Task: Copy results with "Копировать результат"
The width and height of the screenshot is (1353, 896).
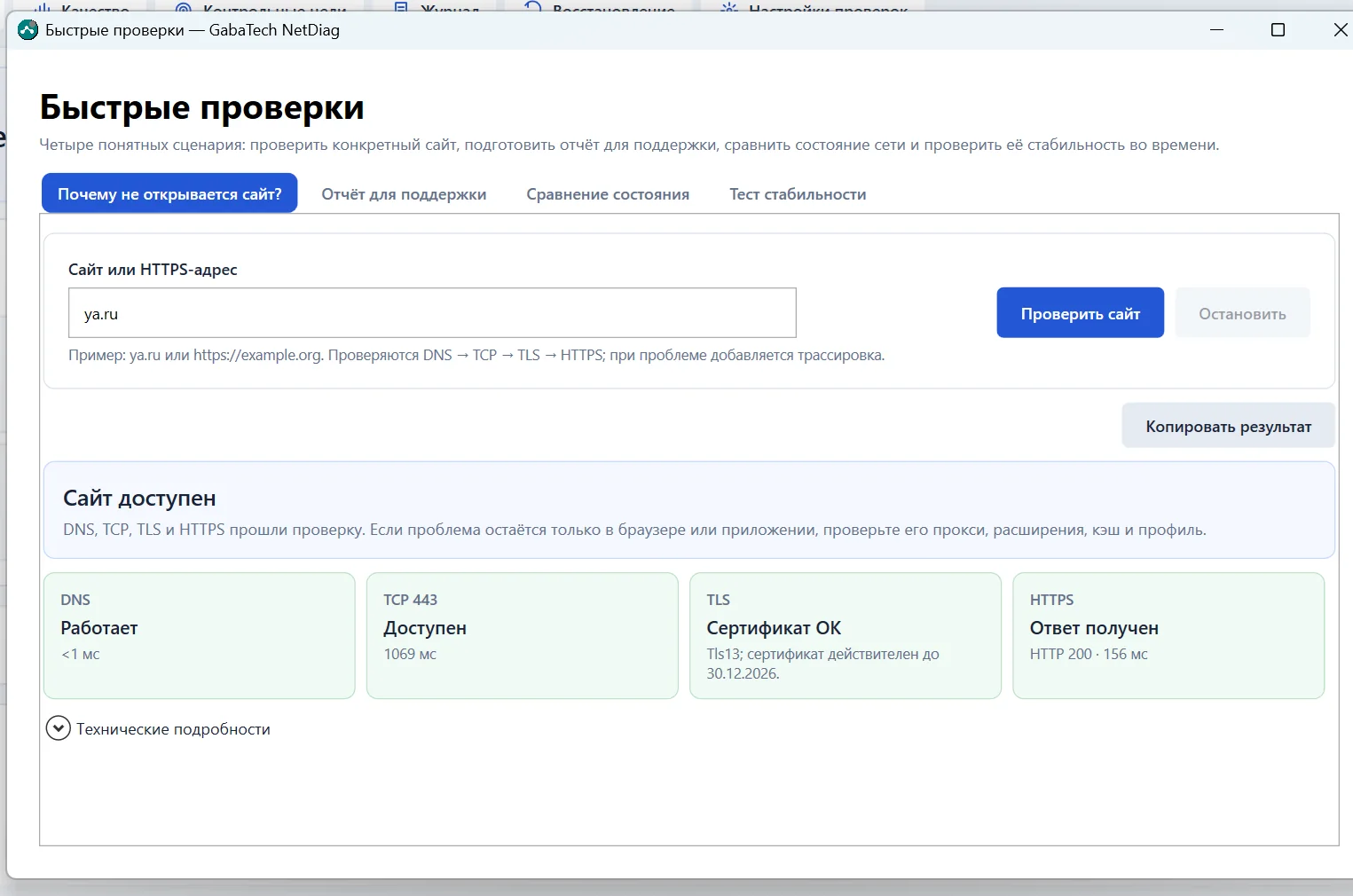Action: [1228, 426]
